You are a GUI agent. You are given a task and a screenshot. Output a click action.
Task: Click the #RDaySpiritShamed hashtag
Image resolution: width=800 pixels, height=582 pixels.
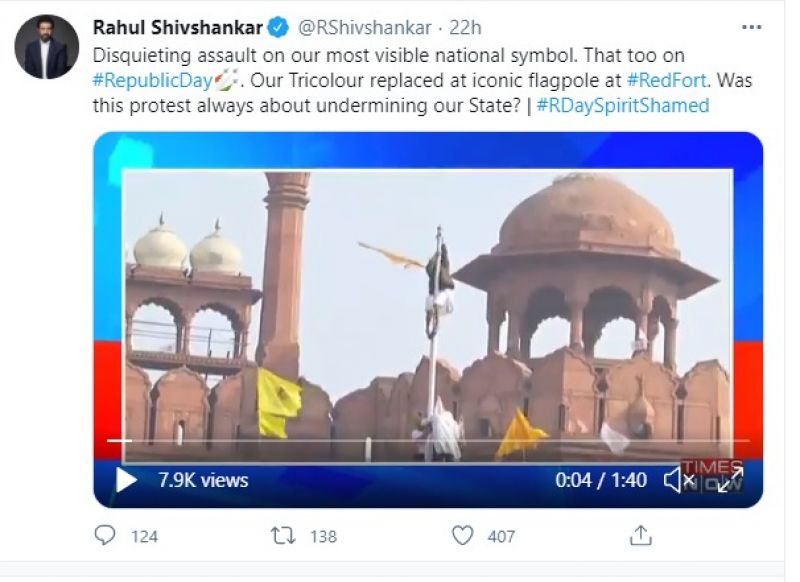pyautogui.click(x=622, y=104)
